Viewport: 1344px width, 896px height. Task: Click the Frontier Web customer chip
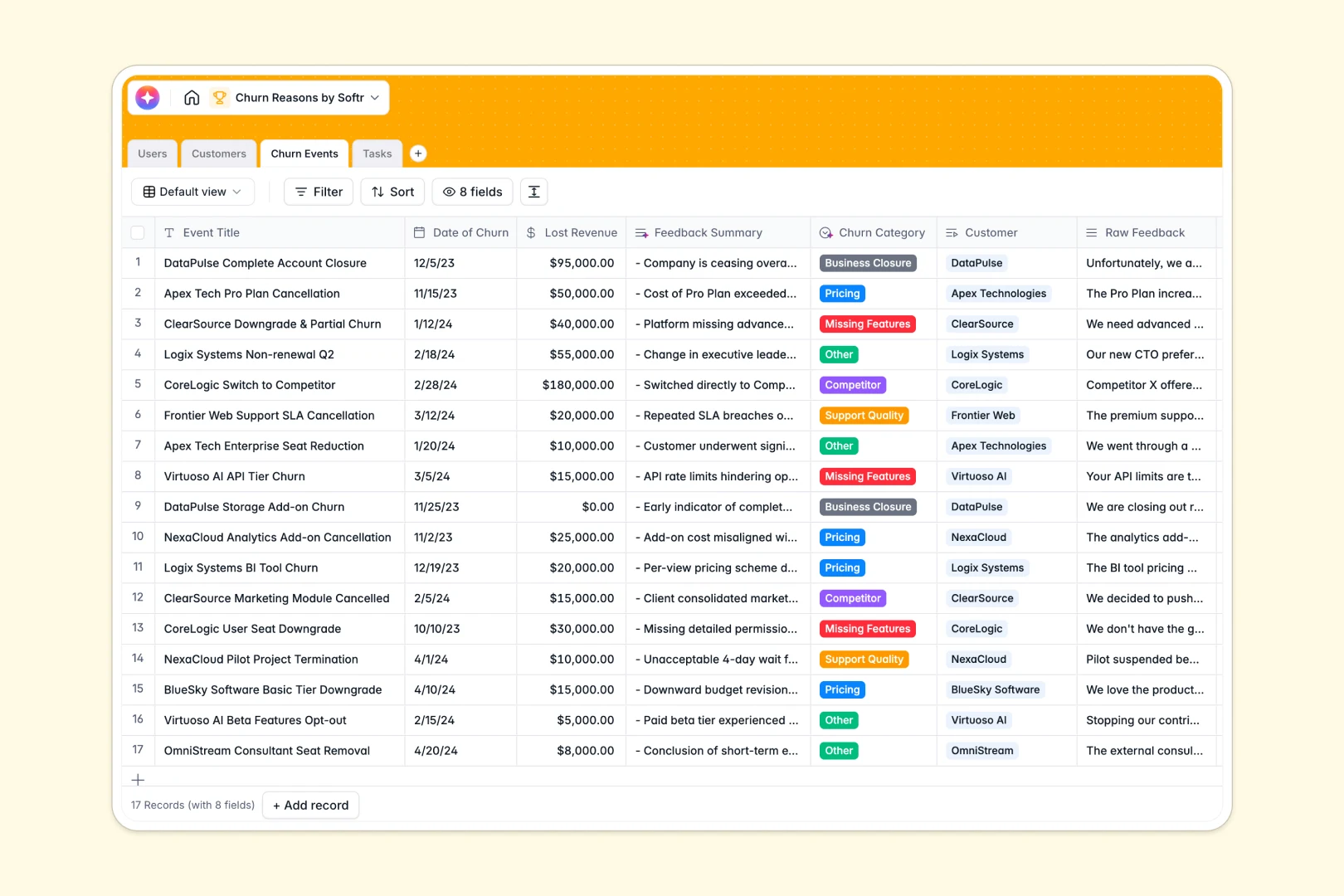pos(983,416)
